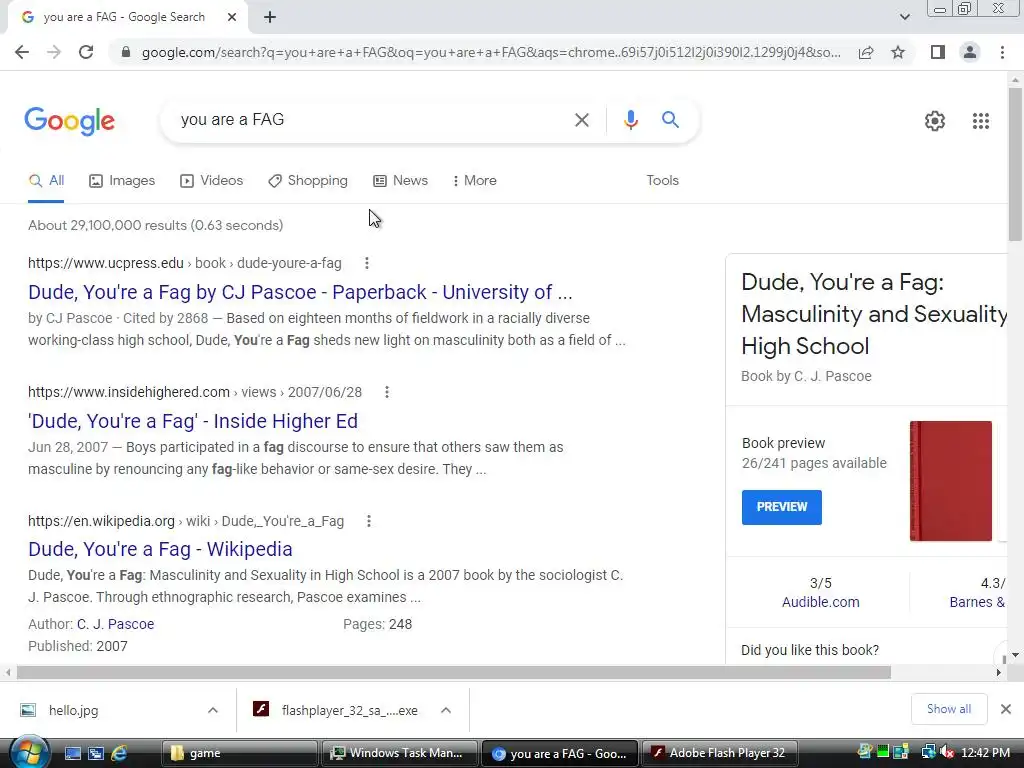Viewport: 1024px width, 768px height.
Task: Open options for ucpress.edu result
Action: coord(366,263)
